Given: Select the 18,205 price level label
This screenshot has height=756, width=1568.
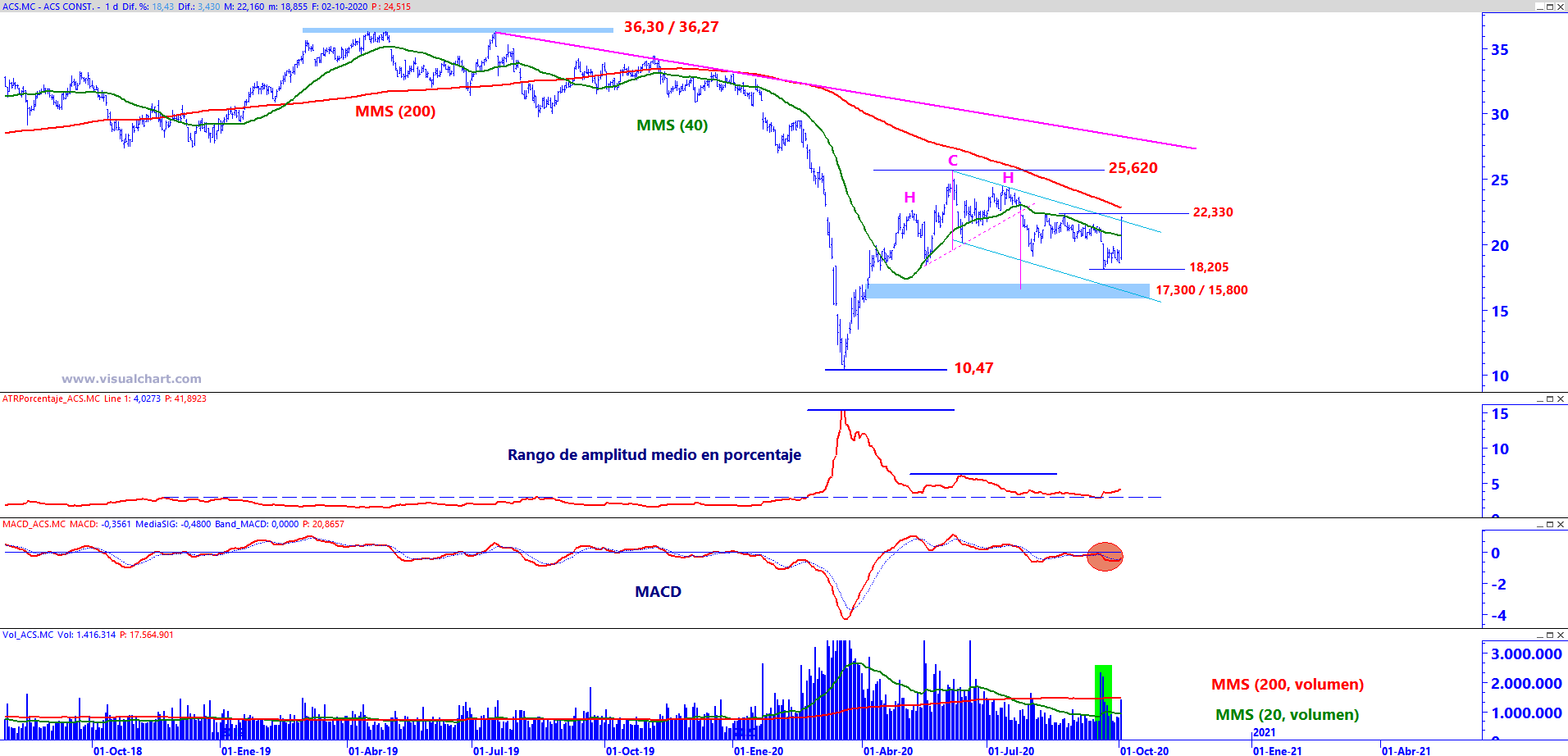Looking at the screenshot, I should coord(1209,267).
